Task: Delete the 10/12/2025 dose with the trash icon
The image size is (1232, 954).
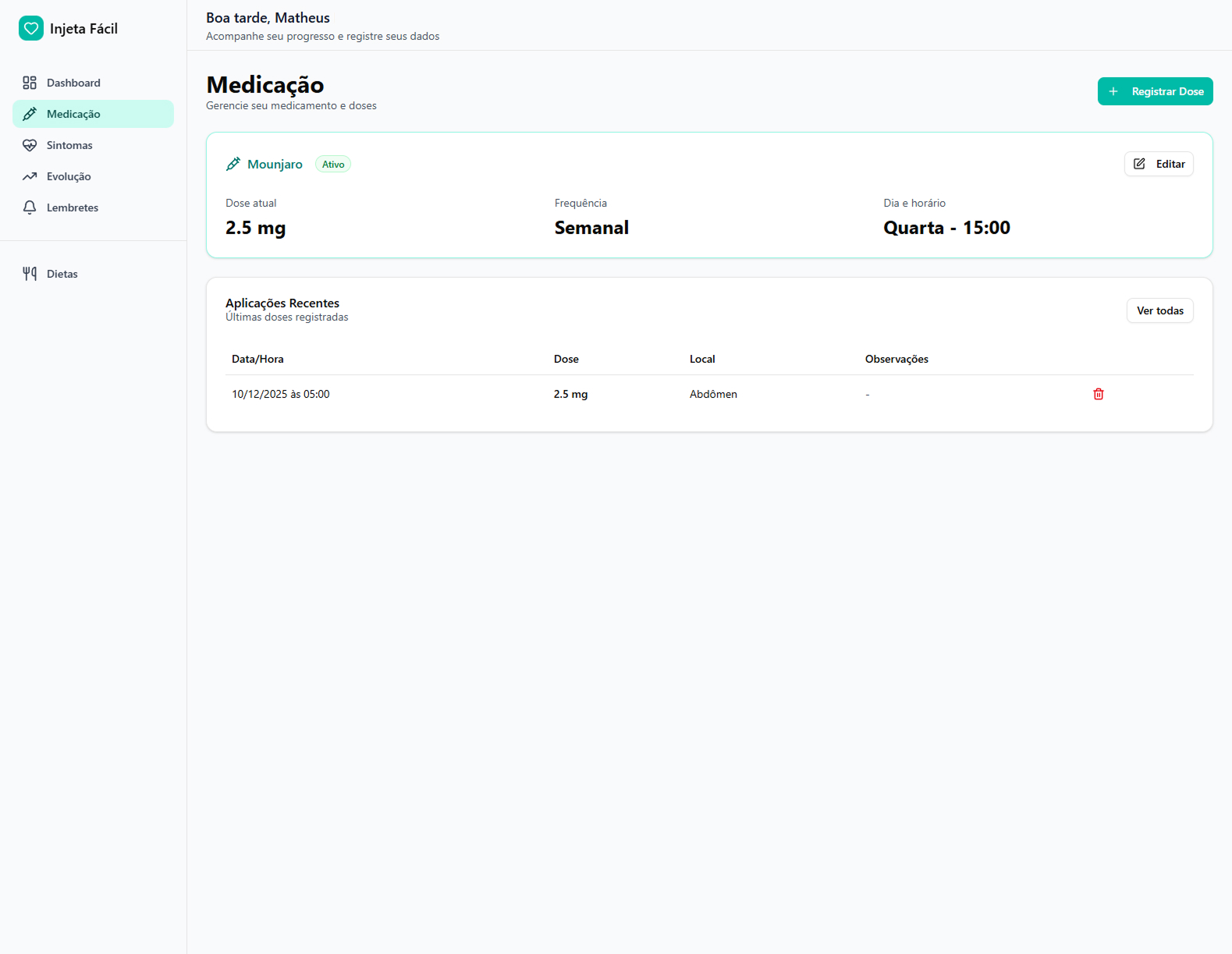Action: [x=1098, y=394]
